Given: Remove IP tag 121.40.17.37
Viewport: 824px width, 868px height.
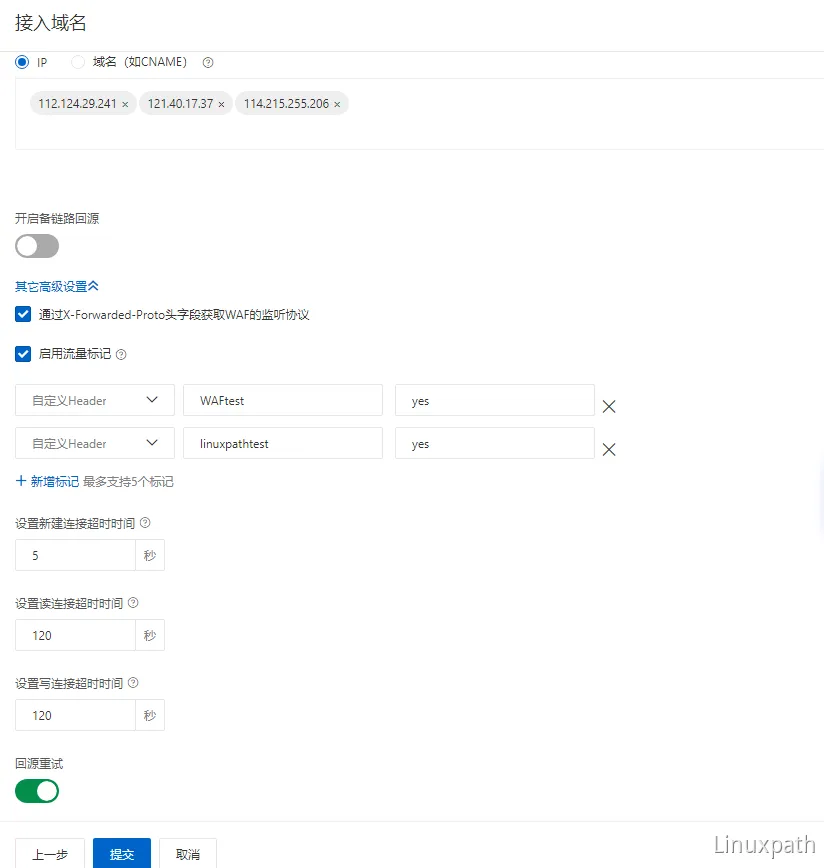Looking at the screenshot, I should point(221,104).
